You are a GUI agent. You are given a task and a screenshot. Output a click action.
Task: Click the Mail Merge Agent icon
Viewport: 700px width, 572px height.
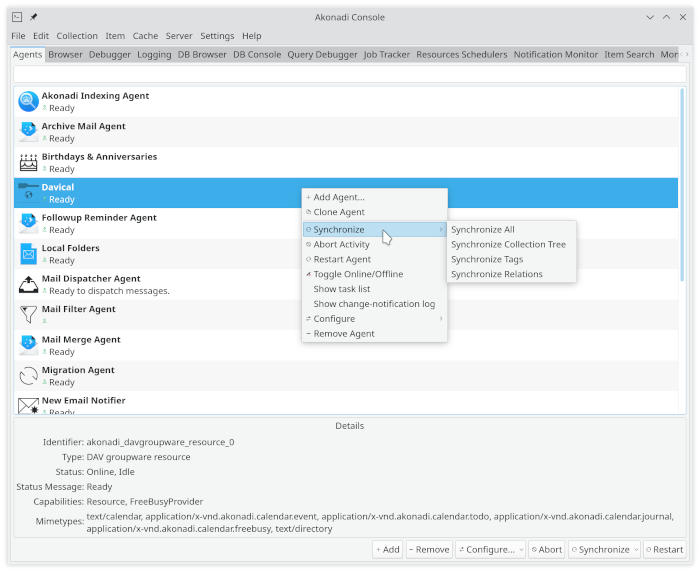(x=28, y=345)
